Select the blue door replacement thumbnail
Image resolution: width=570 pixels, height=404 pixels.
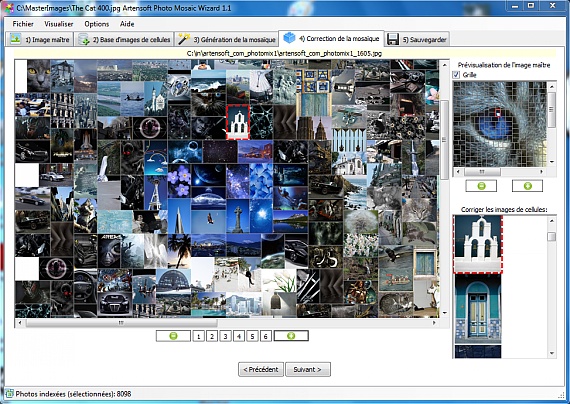pos(478,309)
